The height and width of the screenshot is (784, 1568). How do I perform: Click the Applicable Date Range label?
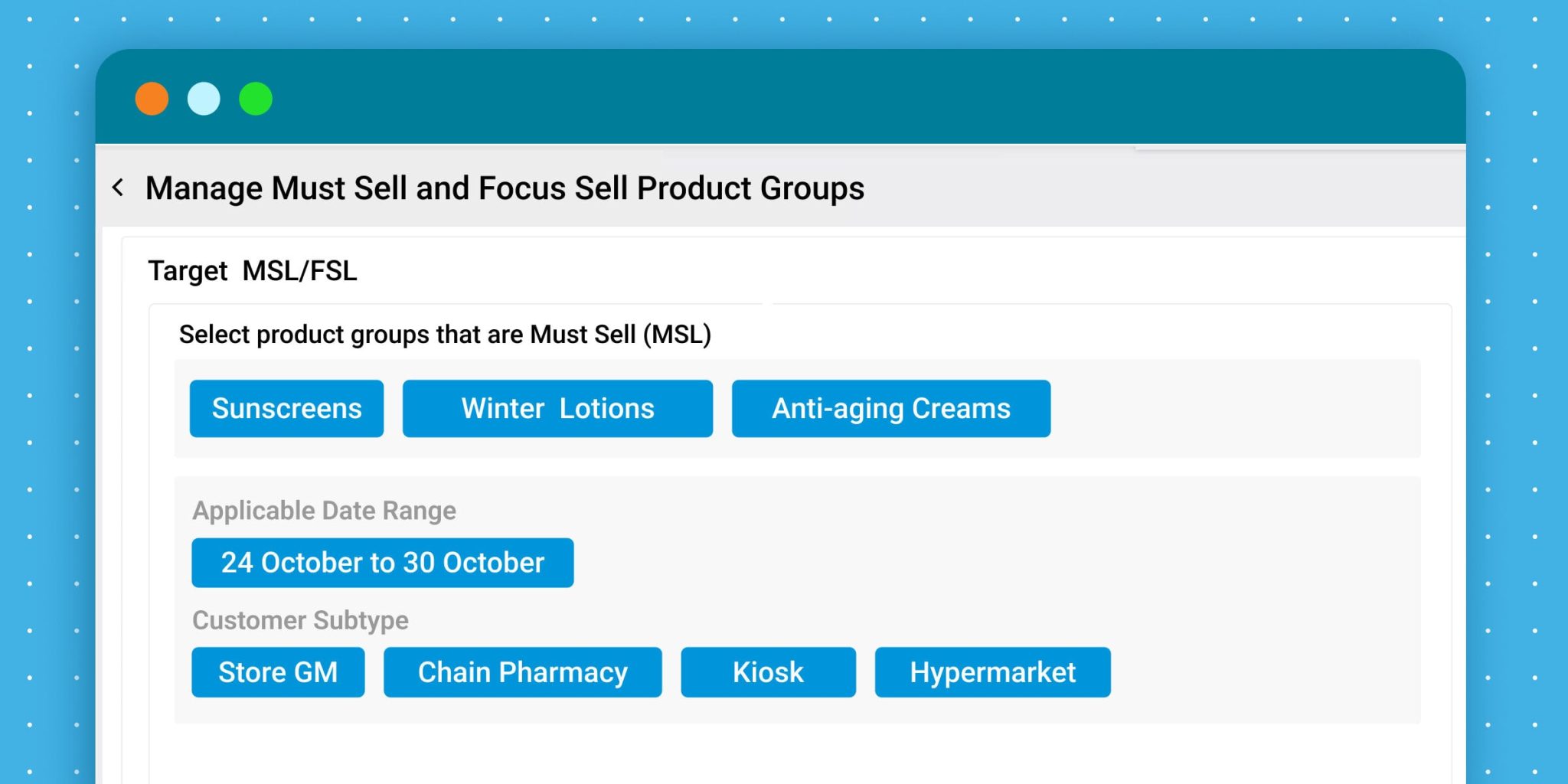point(324,511)
